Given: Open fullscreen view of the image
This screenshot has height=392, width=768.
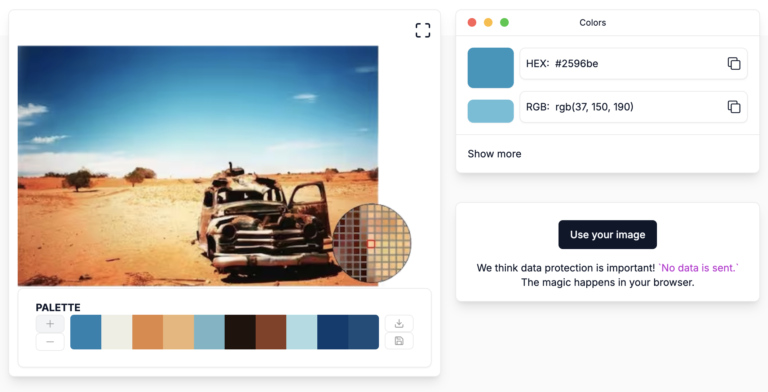Looking at the screenshot, I should click(x=423, y=30).
